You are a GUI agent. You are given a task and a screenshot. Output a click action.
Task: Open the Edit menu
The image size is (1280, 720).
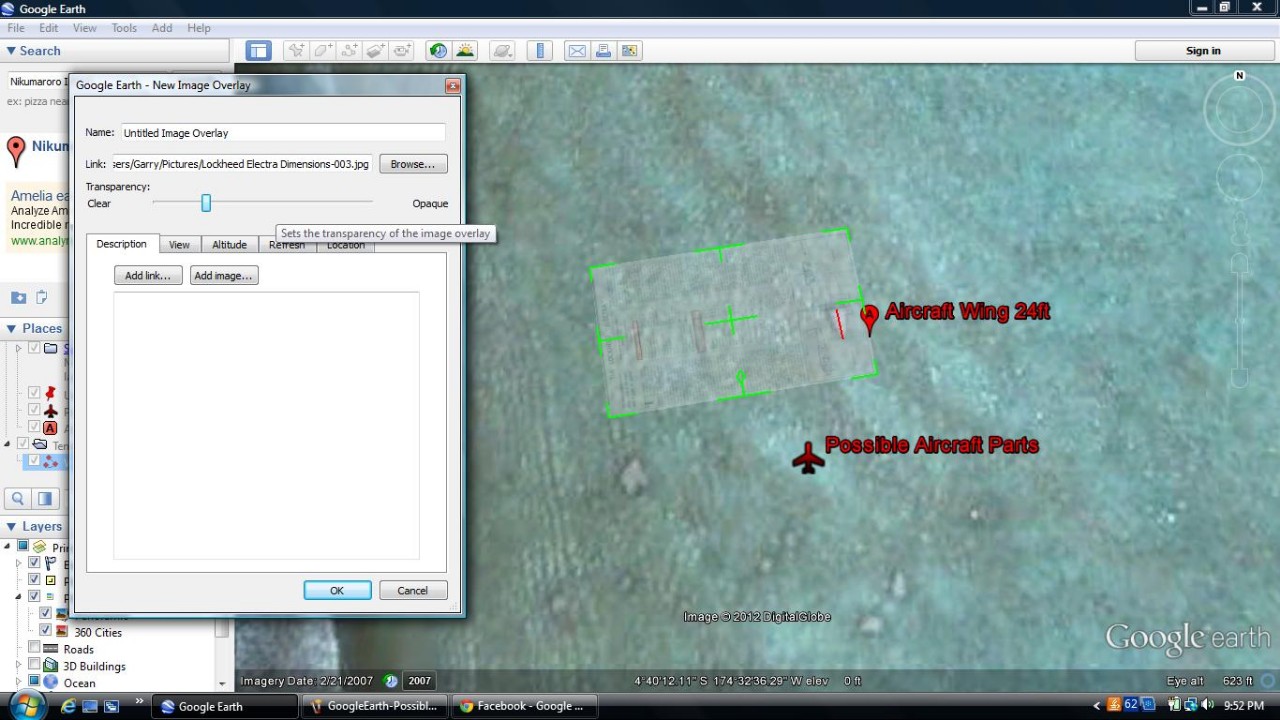click(48, 28)
